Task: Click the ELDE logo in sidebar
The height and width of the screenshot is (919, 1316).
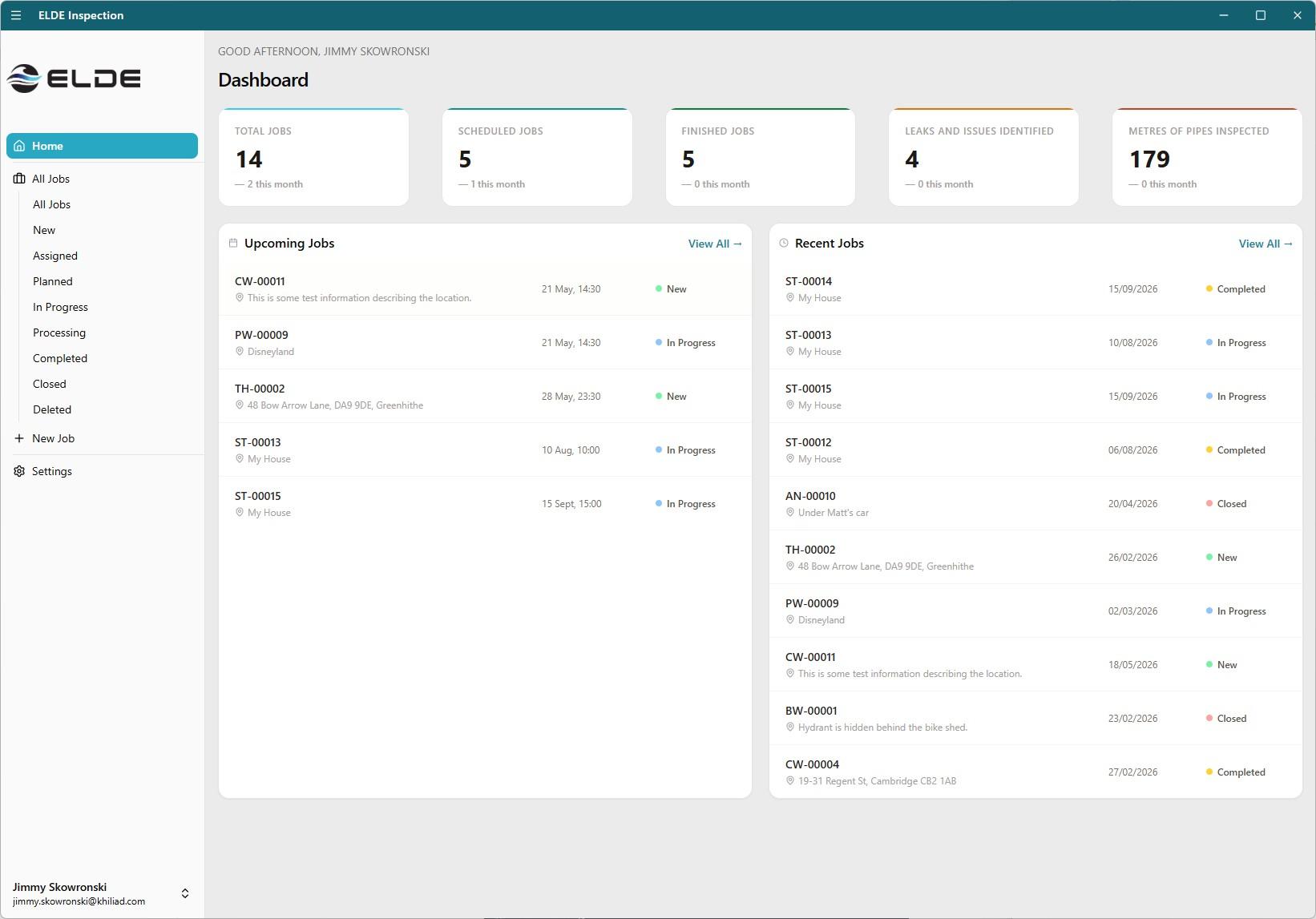Action: 74,79
